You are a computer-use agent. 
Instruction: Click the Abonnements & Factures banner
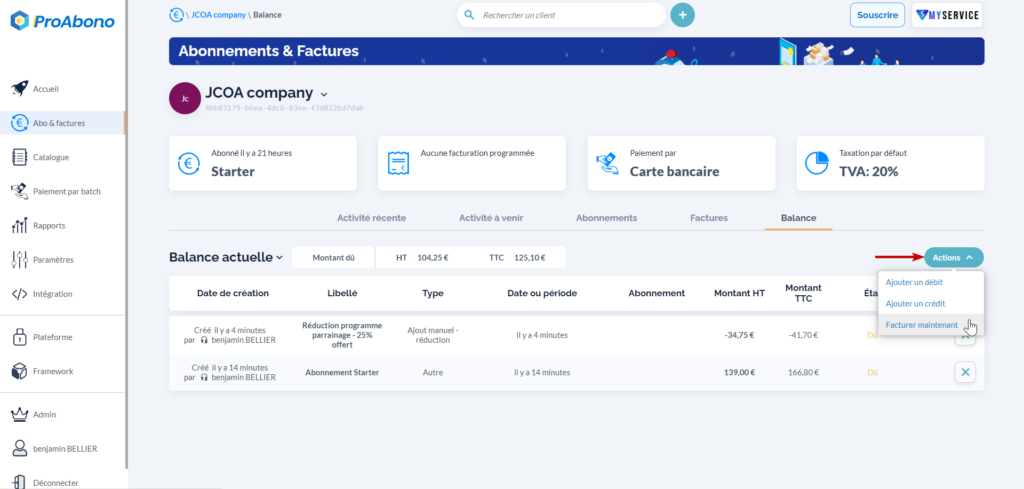tap(577, 51)
